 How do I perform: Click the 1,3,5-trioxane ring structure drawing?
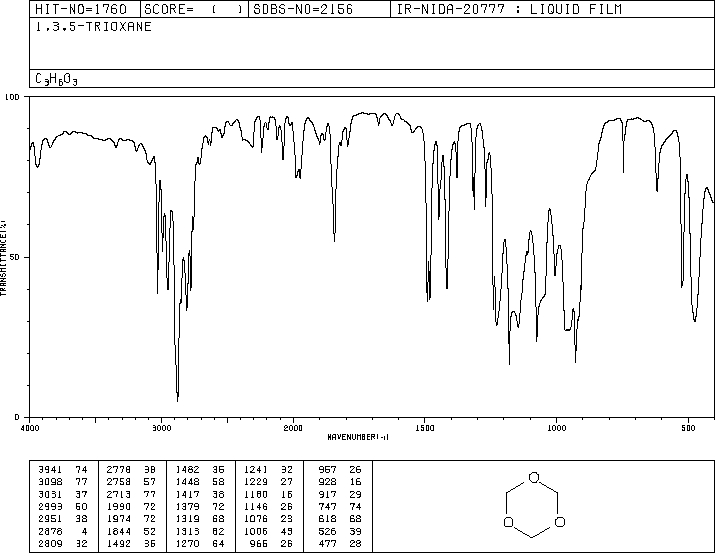click(534, 505)
